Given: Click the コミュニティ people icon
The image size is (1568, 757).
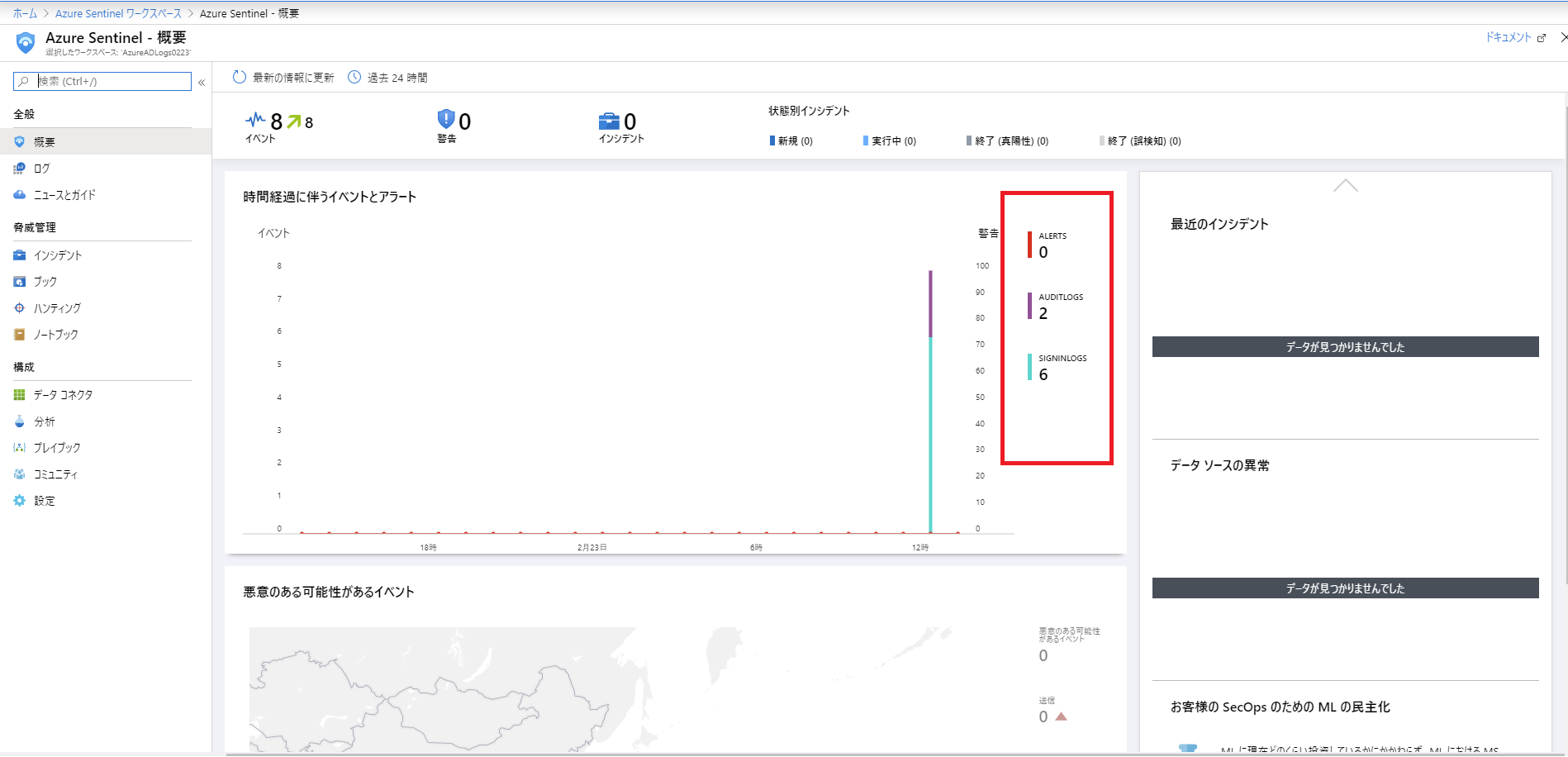Looking at the screenshot, I should point(20,474).
